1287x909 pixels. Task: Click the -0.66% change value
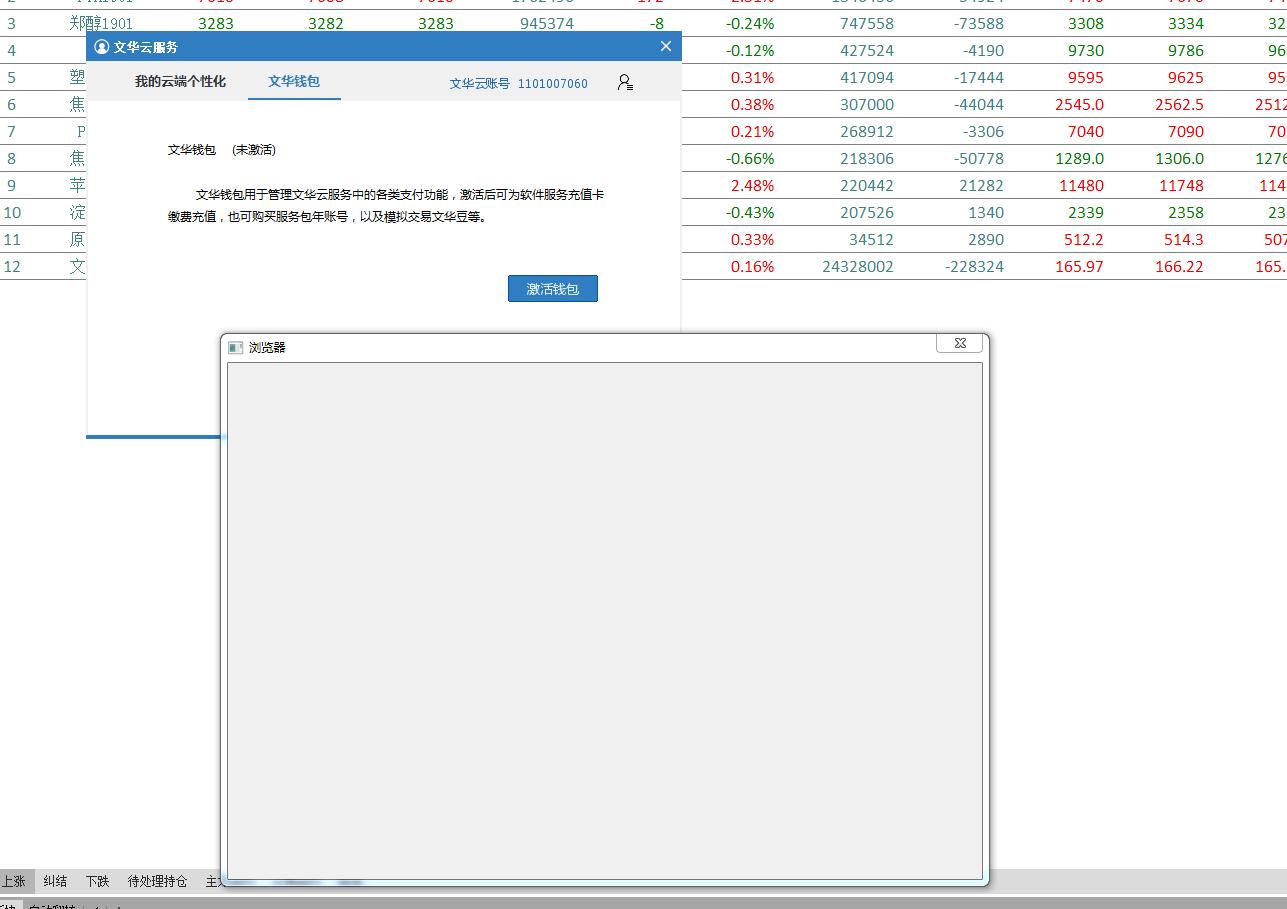(750, 158)
